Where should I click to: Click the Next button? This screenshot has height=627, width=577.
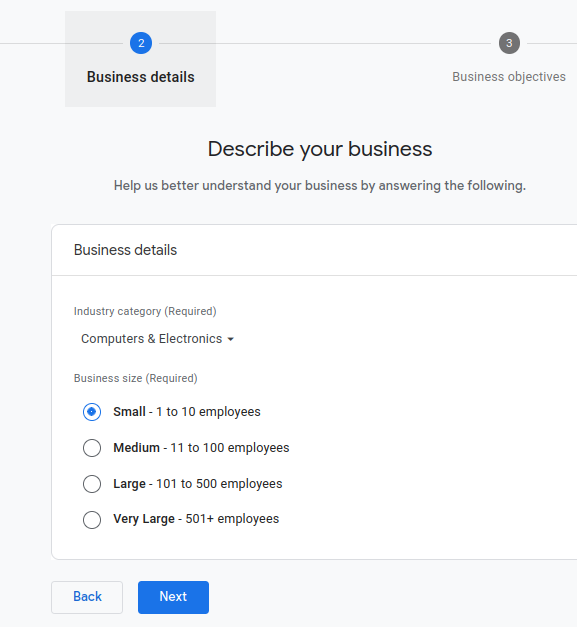pos(173,597)
